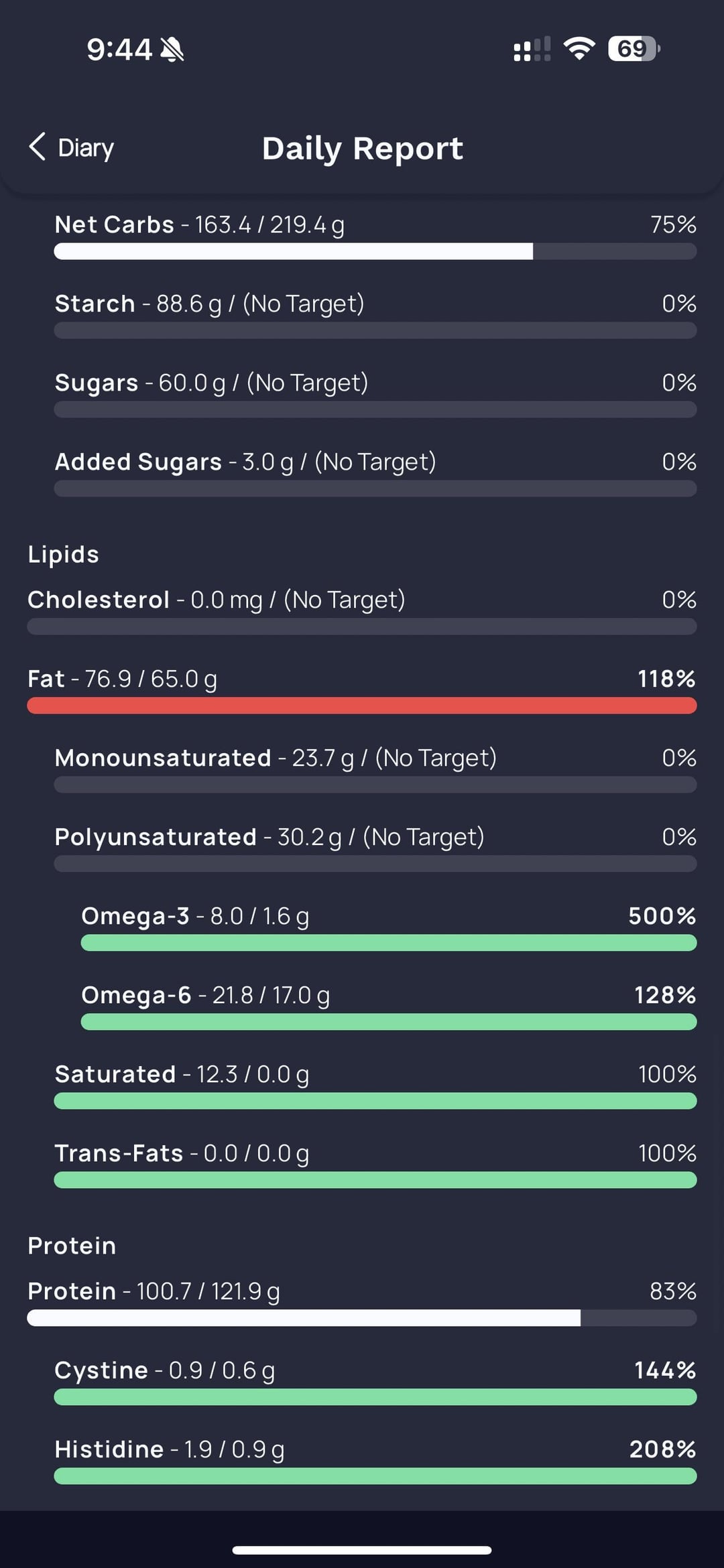724x1568 pixels.
Task: Tap the Protein progress bar
Action: click(x=362, y=1318)
